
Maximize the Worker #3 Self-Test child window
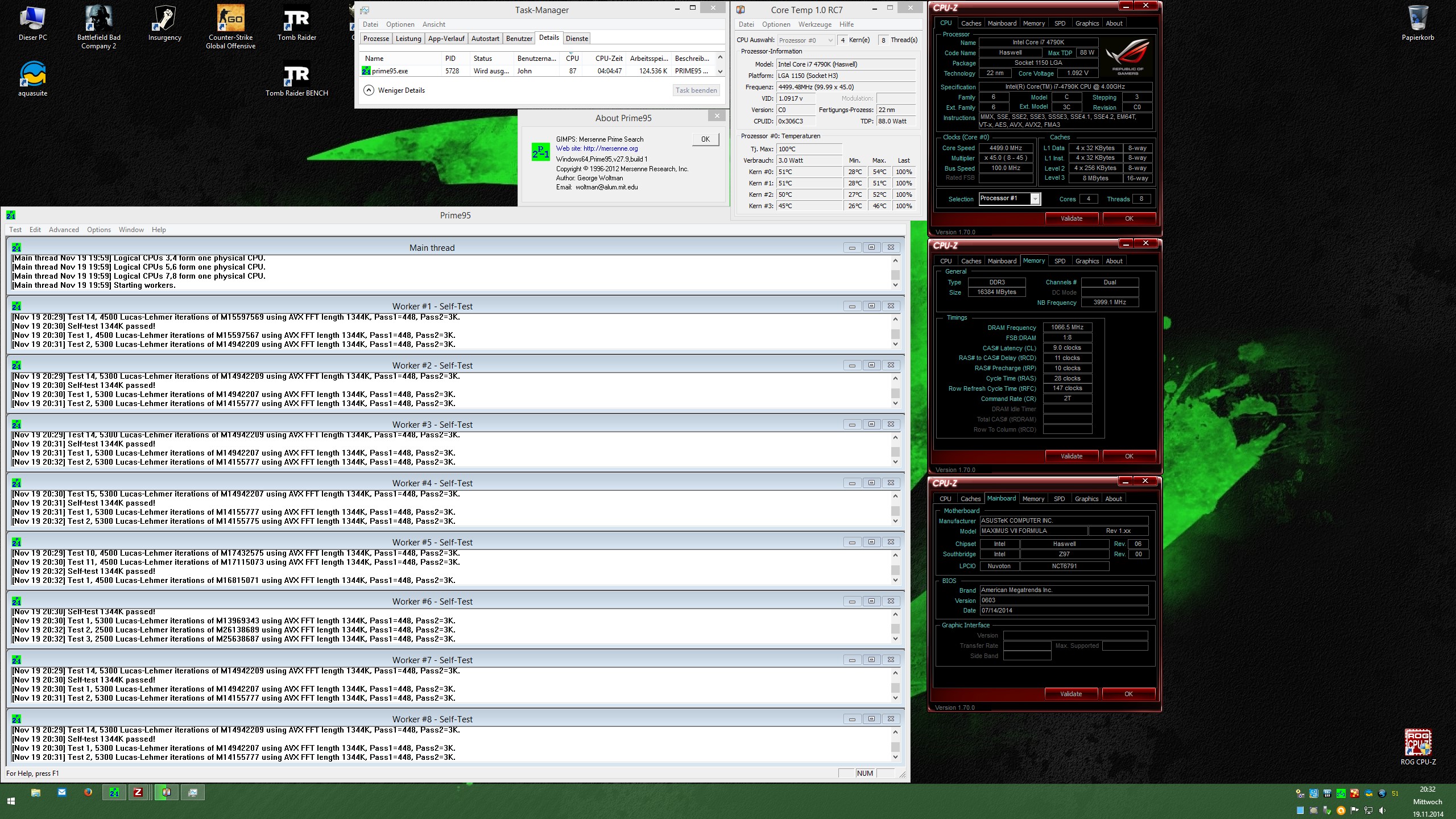[x=871, y=424]
